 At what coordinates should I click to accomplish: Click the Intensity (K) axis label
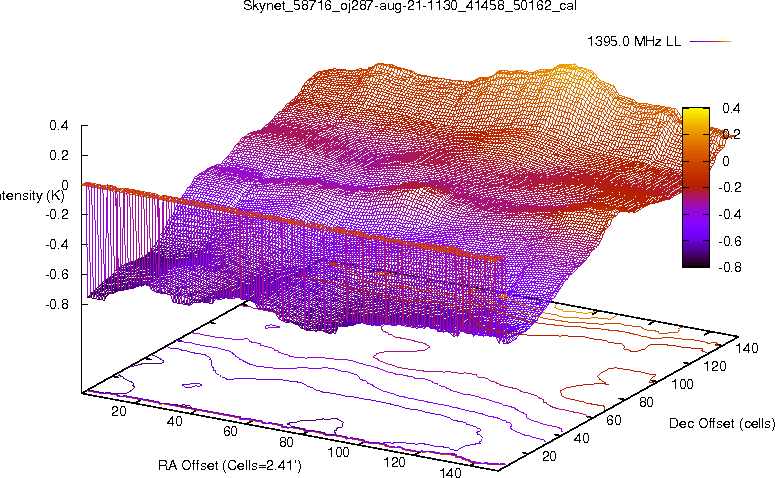[x=32, y=195]
